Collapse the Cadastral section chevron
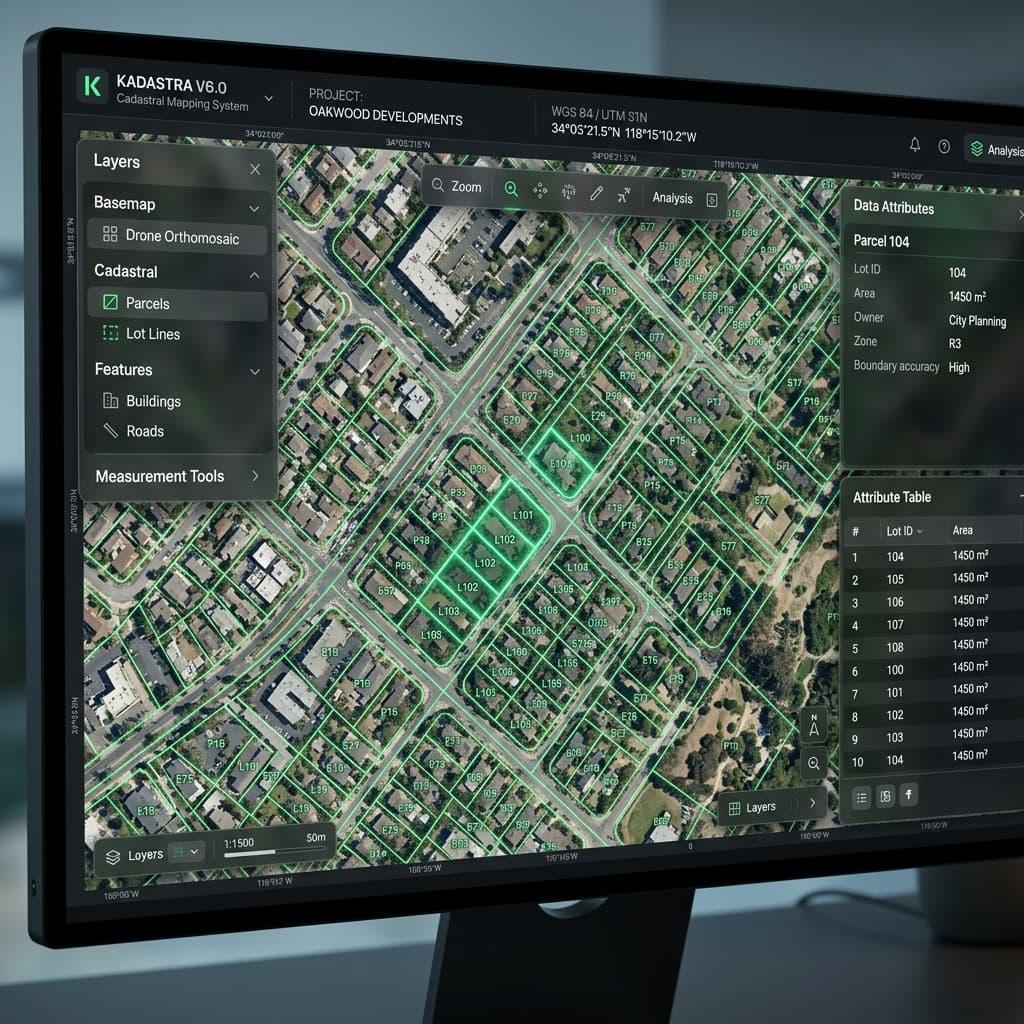 coord(255,275)
